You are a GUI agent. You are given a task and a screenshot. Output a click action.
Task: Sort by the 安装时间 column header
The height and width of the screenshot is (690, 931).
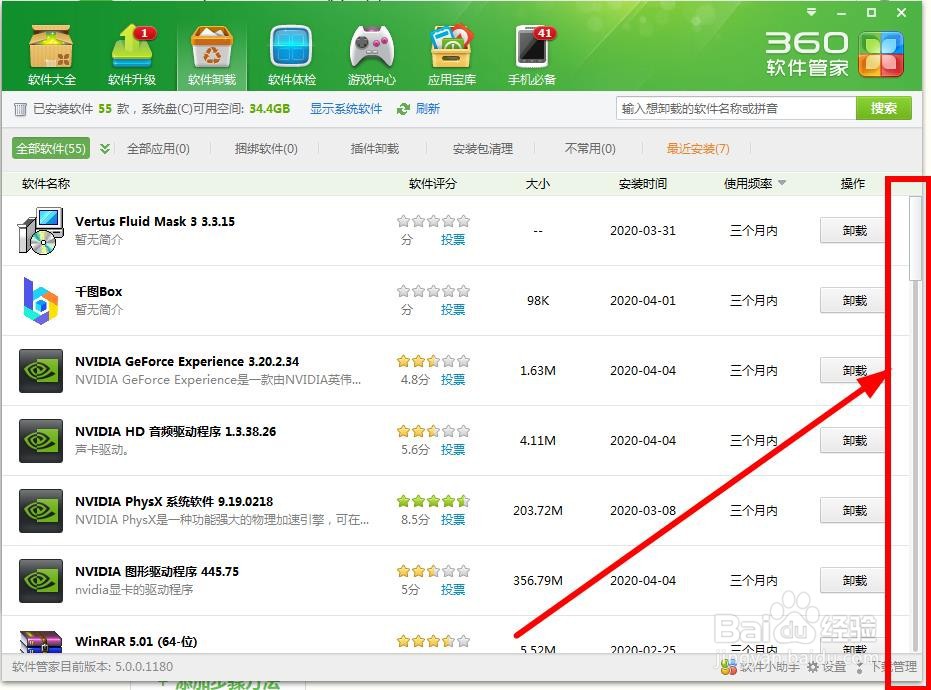(x=643, y=183)
